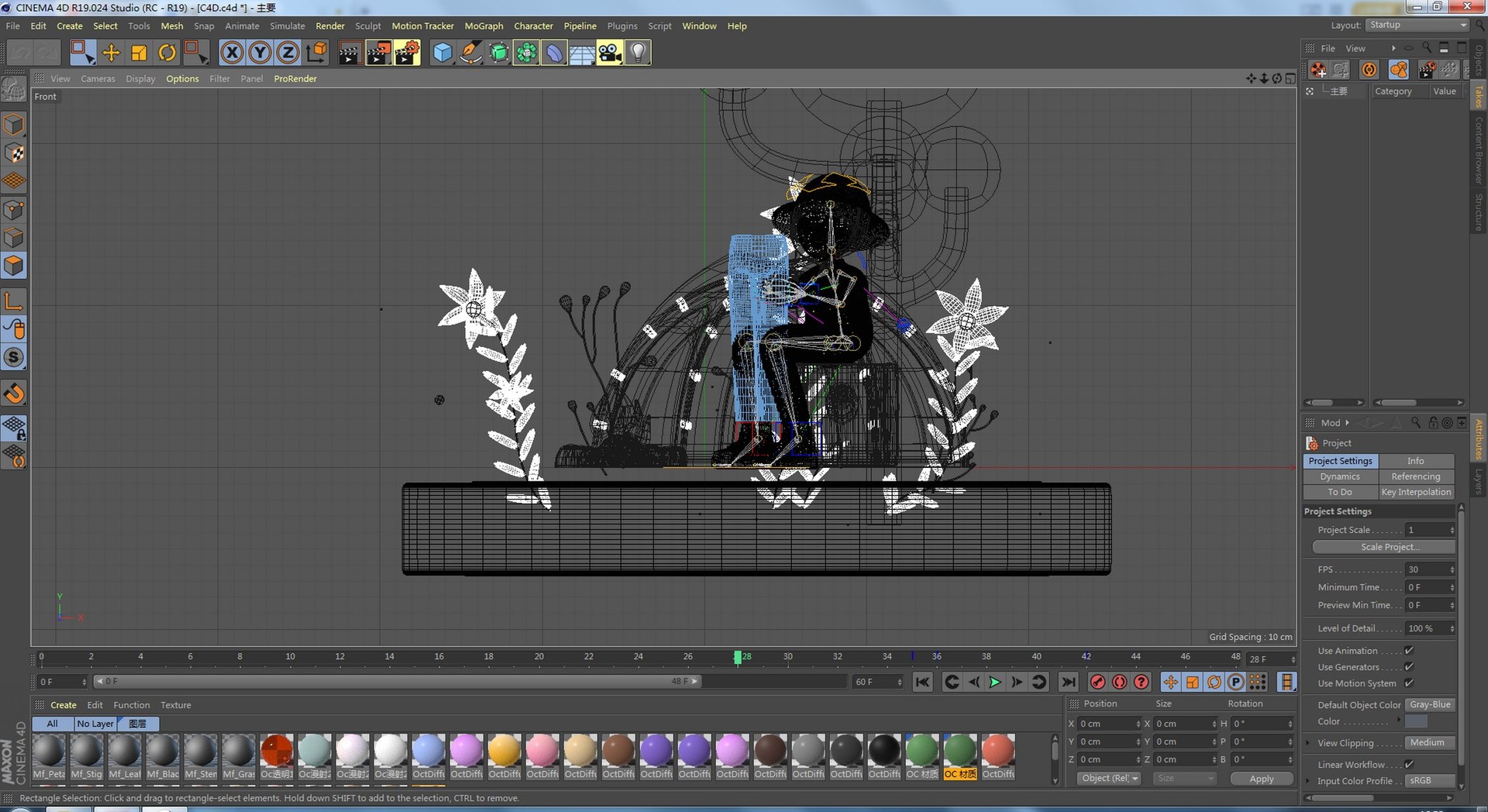This screenshot has height=812, width=1488.
Task: Click the FPS input field
Action: tap(1431, 569)
